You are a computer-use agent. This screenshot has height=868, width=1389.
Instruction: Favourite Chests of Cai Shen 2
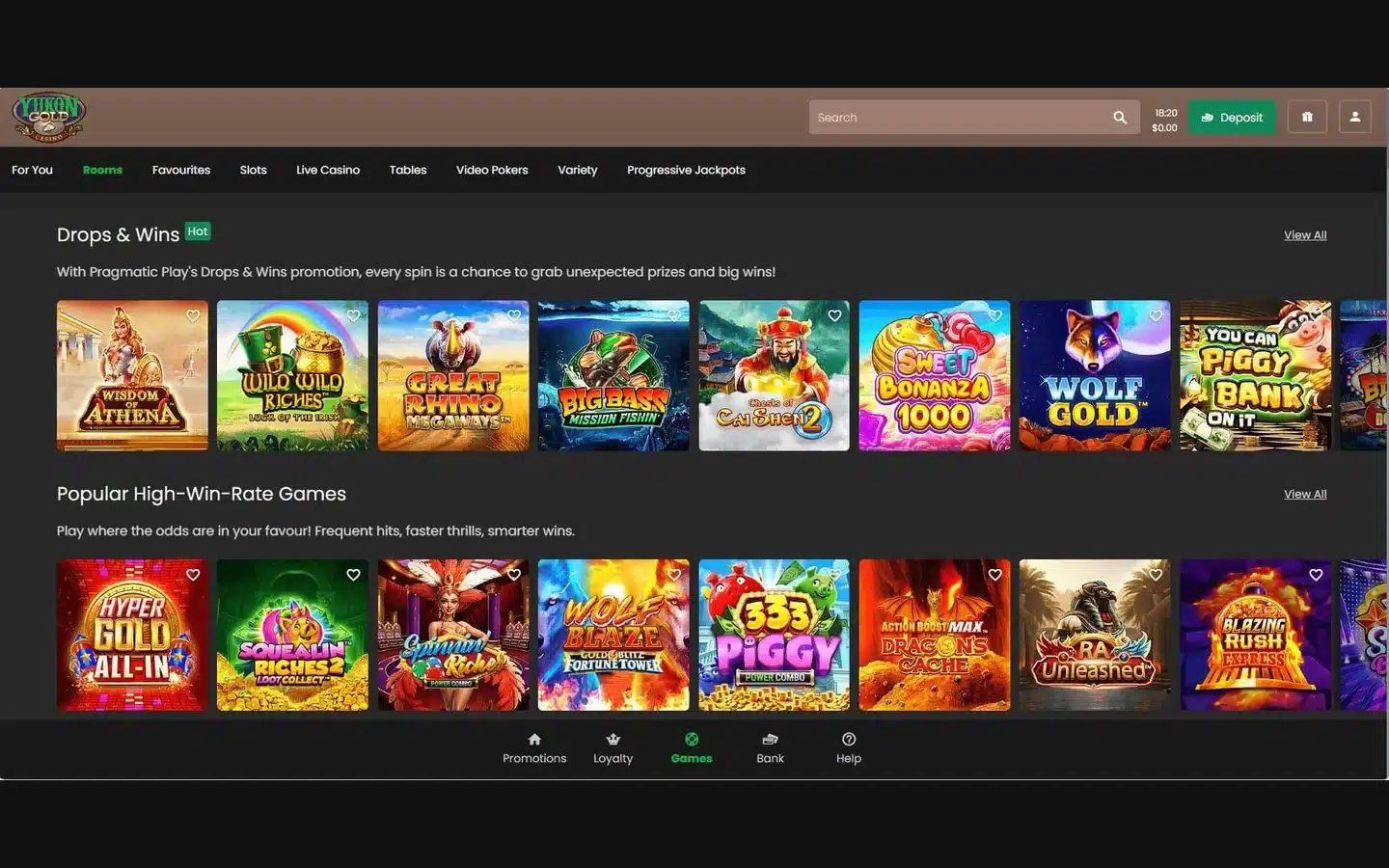[x=834, y=315]
